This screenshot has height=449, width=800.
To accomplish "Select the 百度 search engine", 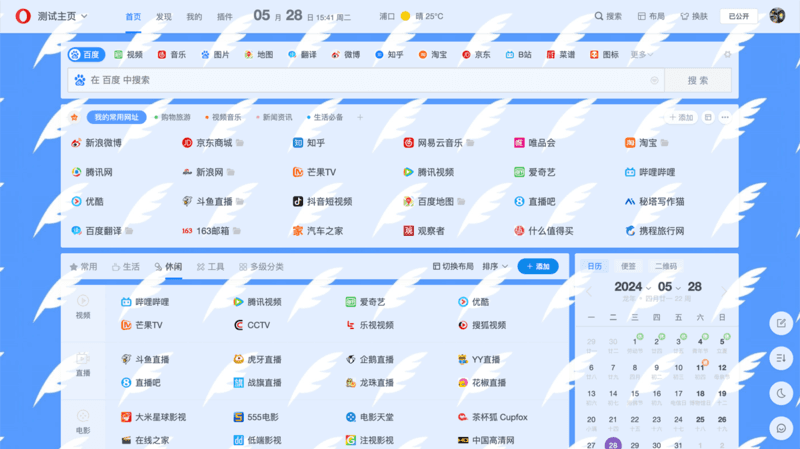I will tap(86, 55).
